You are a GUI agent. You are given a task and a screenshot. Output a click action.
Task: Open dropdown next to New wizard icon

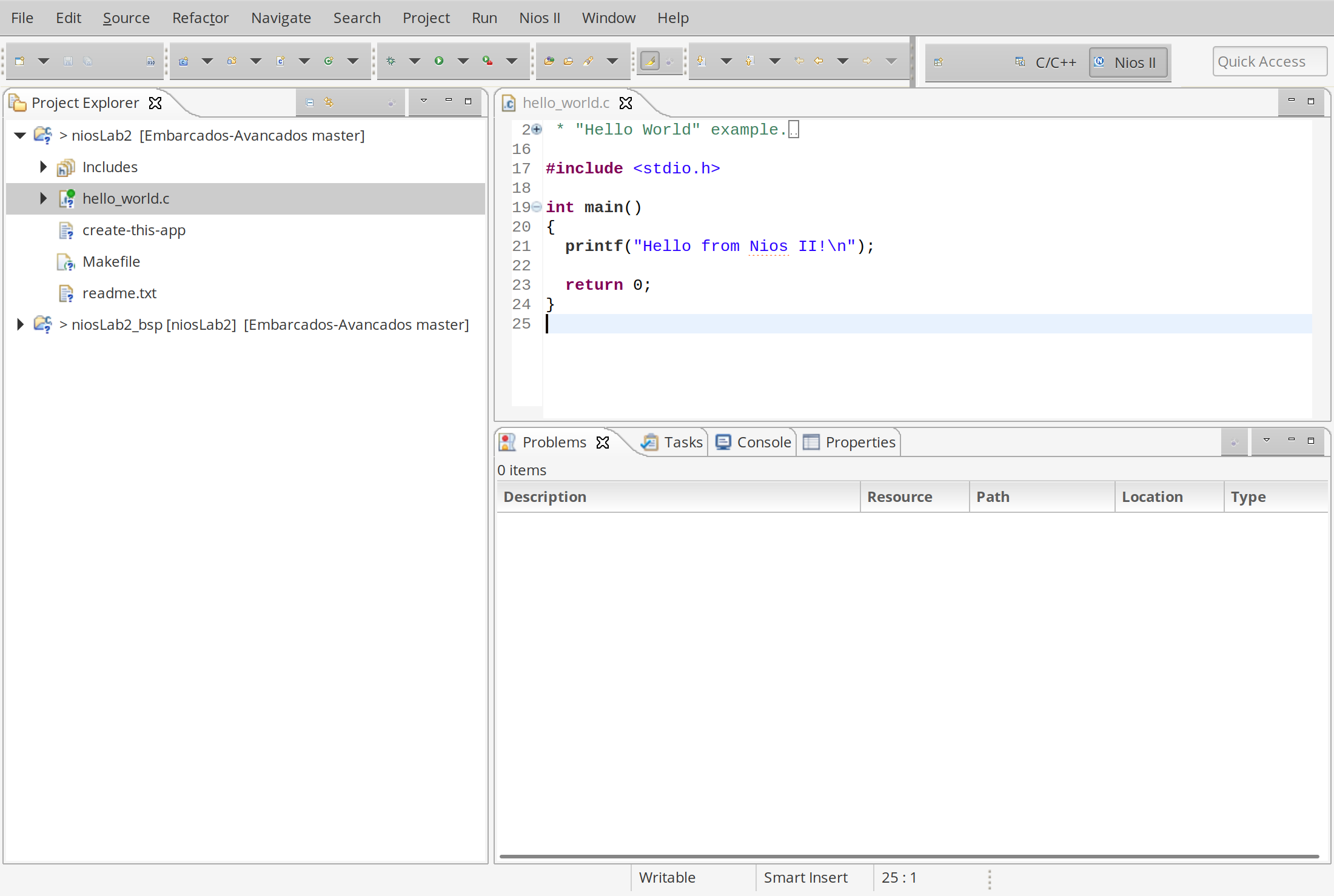click(x=44, y=61)
